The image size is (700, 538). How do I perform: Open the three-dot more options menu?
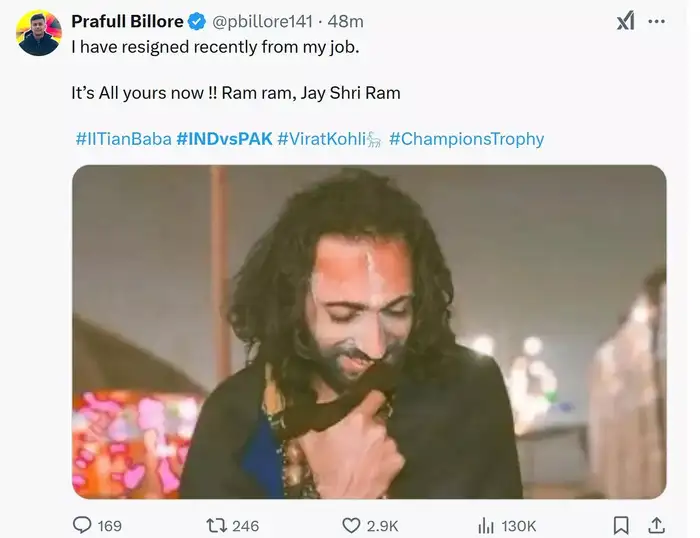656,21
